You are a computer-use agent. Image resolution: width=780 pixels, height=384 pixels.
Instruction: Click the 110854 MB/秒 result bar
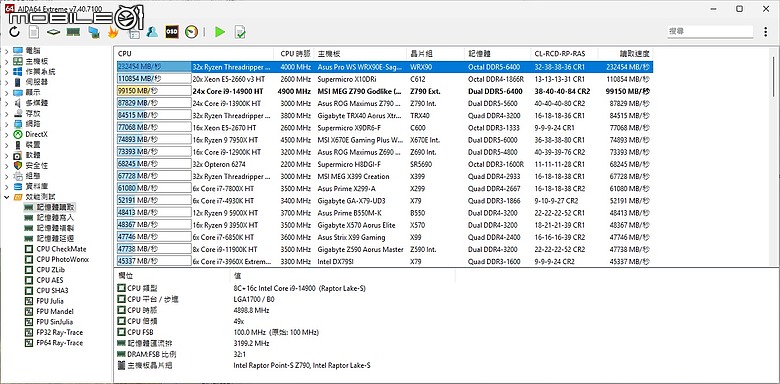click(154, 79)
